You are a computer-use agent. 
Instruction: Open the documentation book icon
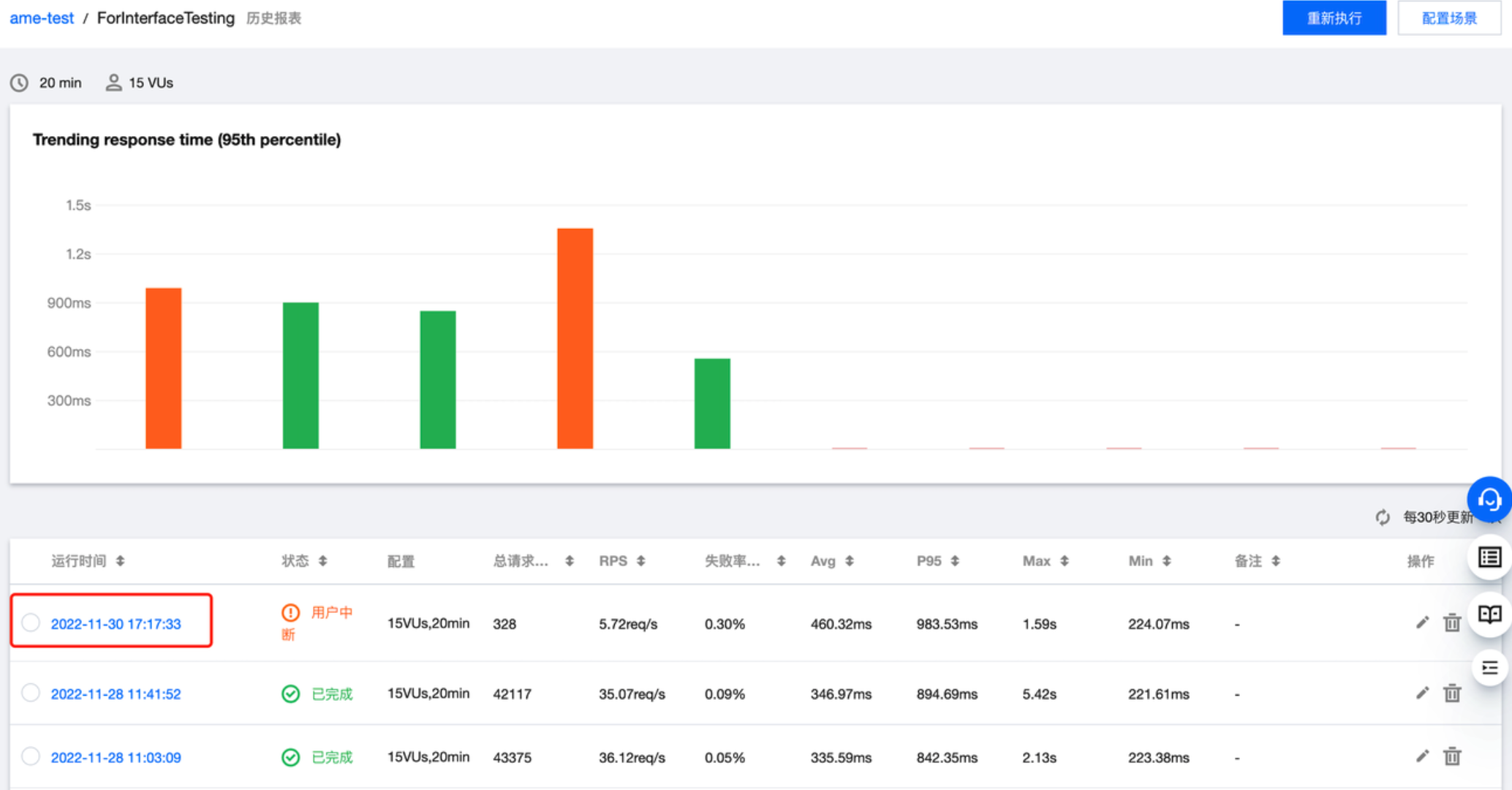(1489, 614)
